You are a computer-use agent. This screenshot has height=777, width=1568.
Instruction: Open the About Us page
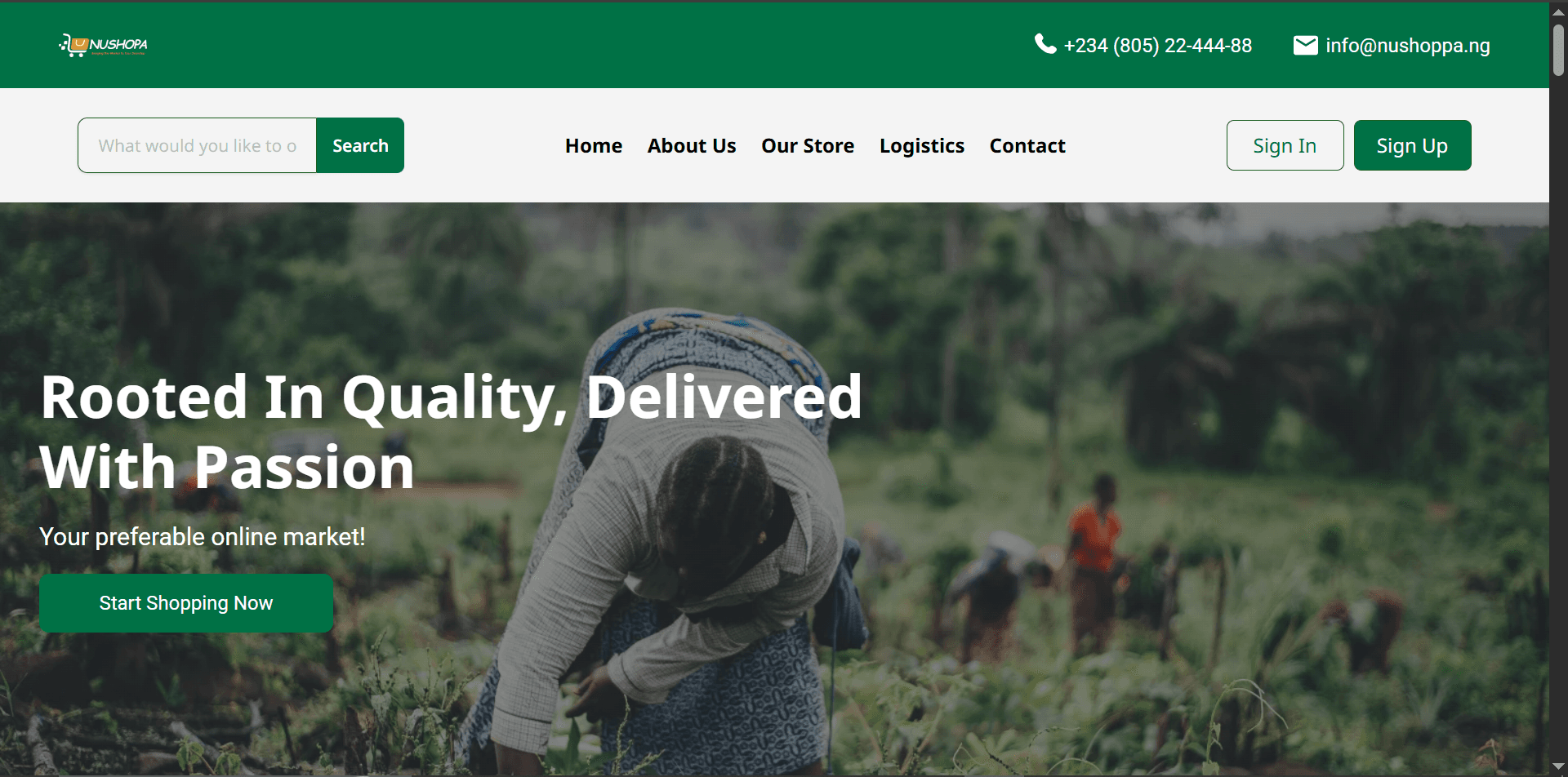(x=692, y=146)
